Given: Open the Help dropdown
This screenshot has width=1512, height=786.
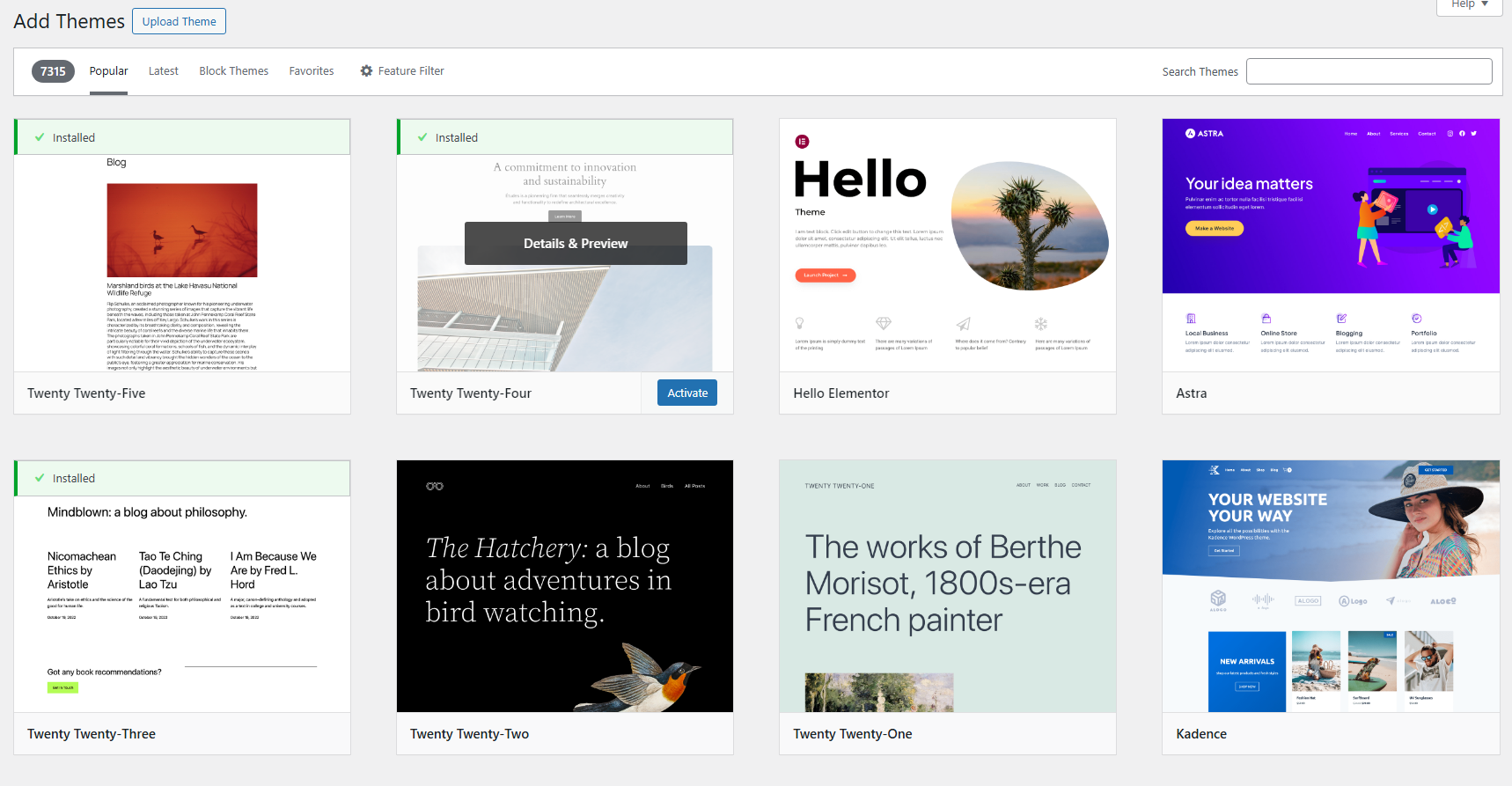Looking at the screenshot, I should (1469, 4).
